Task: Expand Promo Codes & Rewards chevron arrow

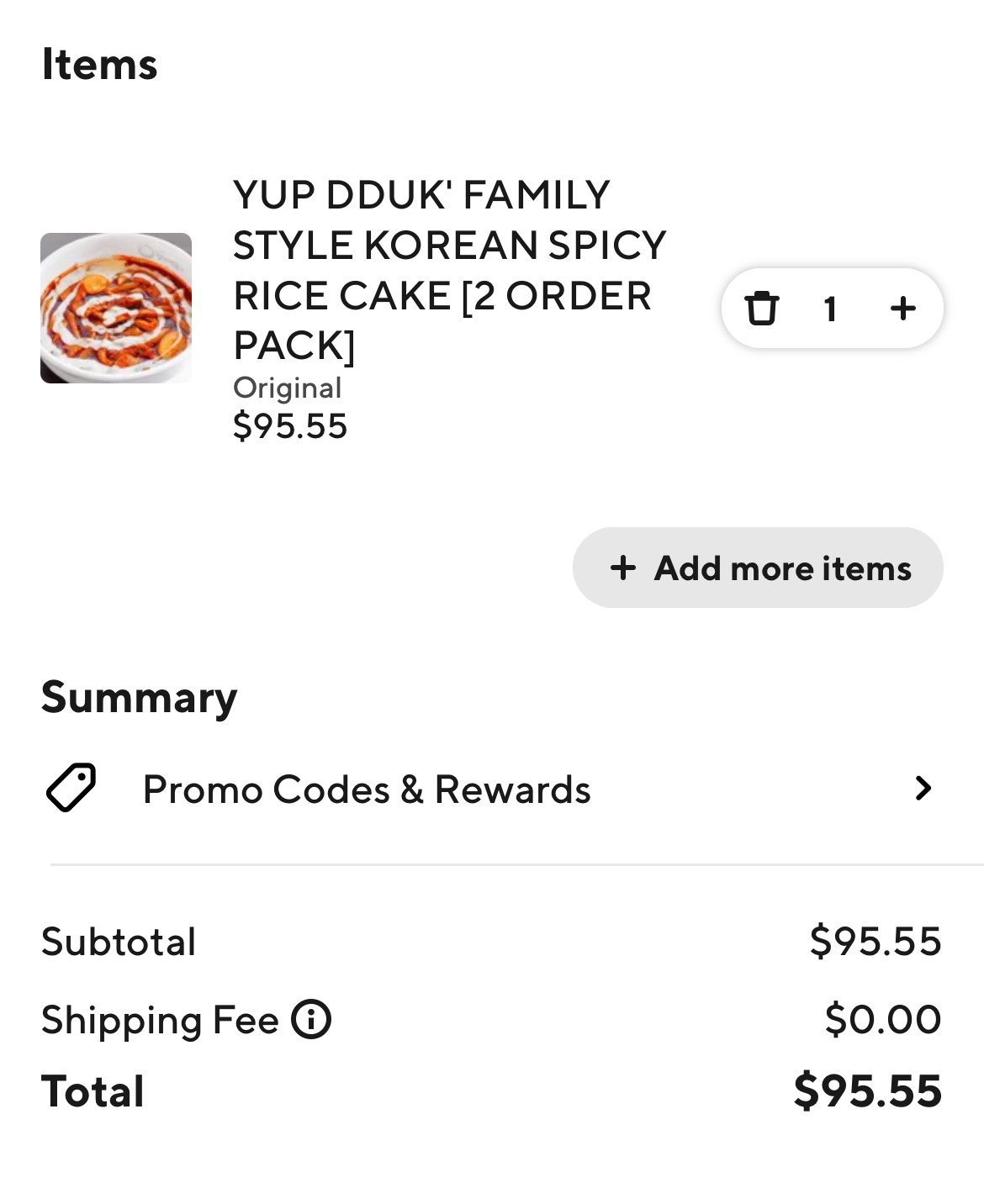Action: point(923,788)
